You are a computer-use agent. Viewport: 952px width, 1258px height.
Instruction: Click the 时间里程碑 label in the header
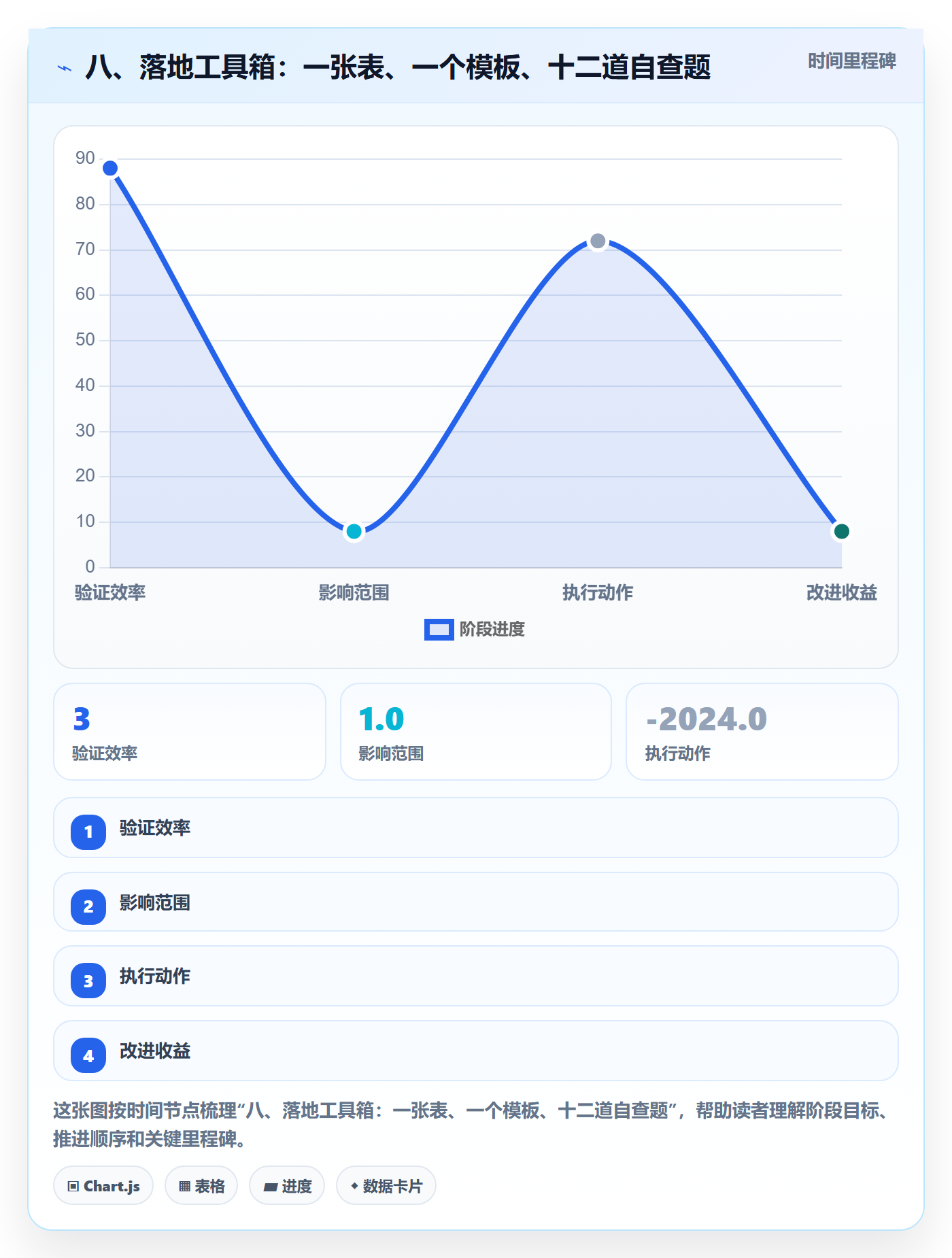click(x=852, y=61)
